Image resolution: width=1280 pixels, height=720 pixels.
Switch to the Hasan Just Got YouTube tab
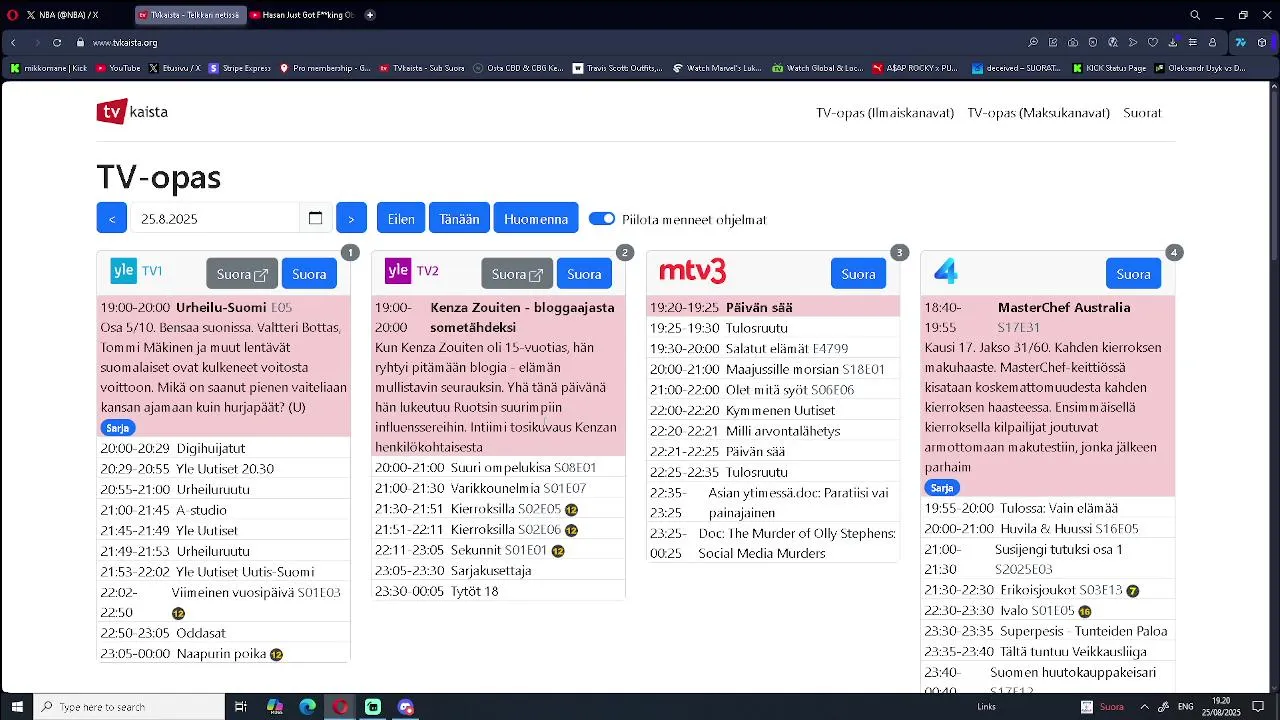[302, 15]
